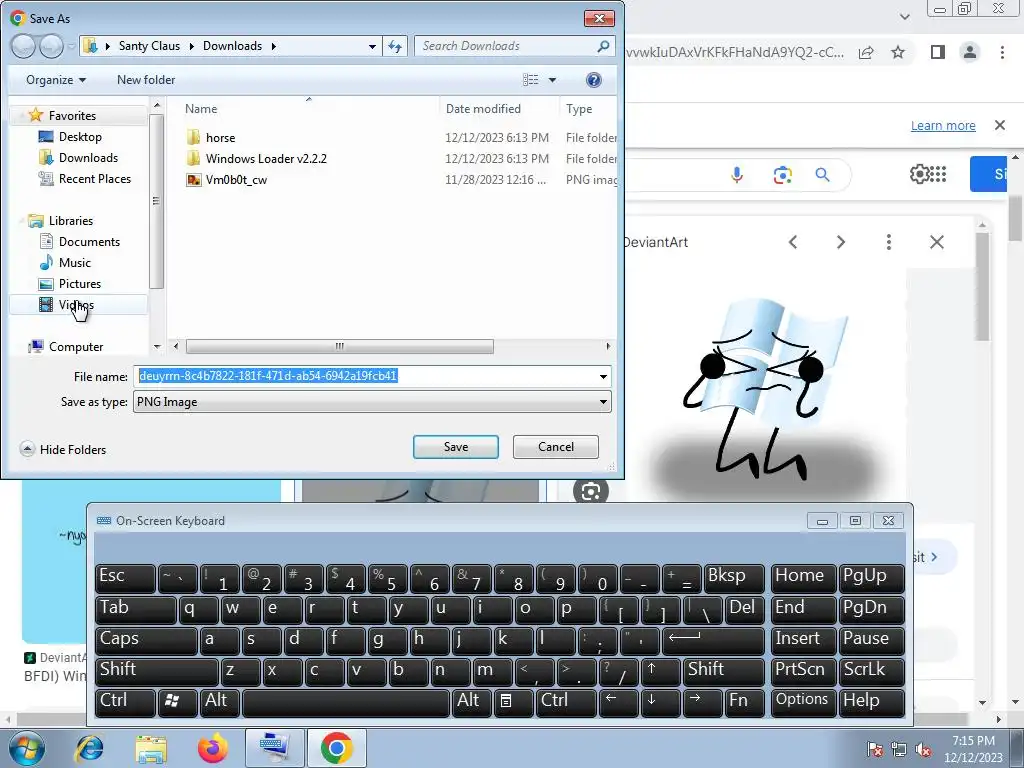
Task: Select Desktop in the navigation pane
Action: 80,136
